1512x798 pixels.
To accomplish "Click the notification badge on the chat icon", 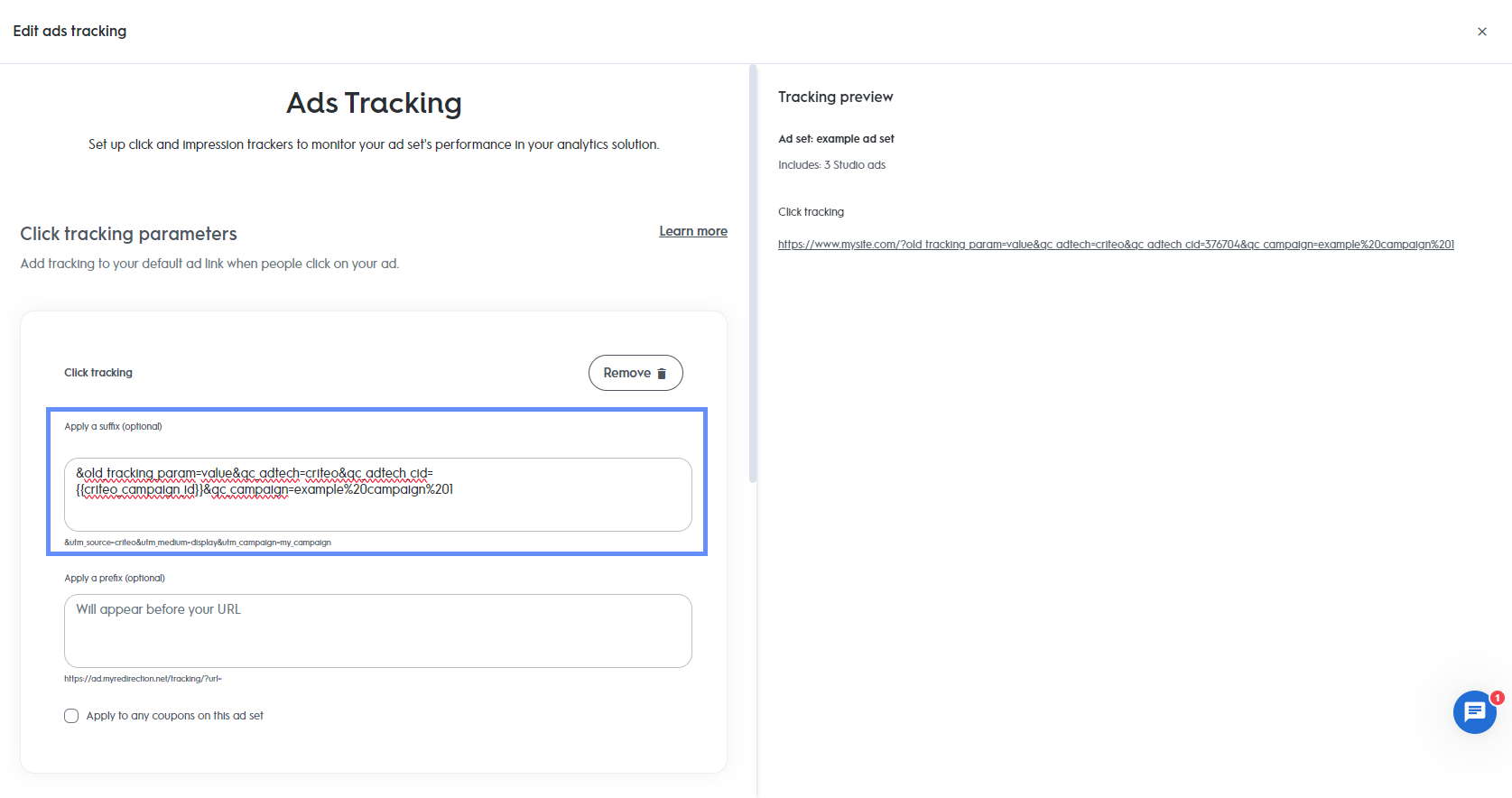I will (x=1498, y=697).
